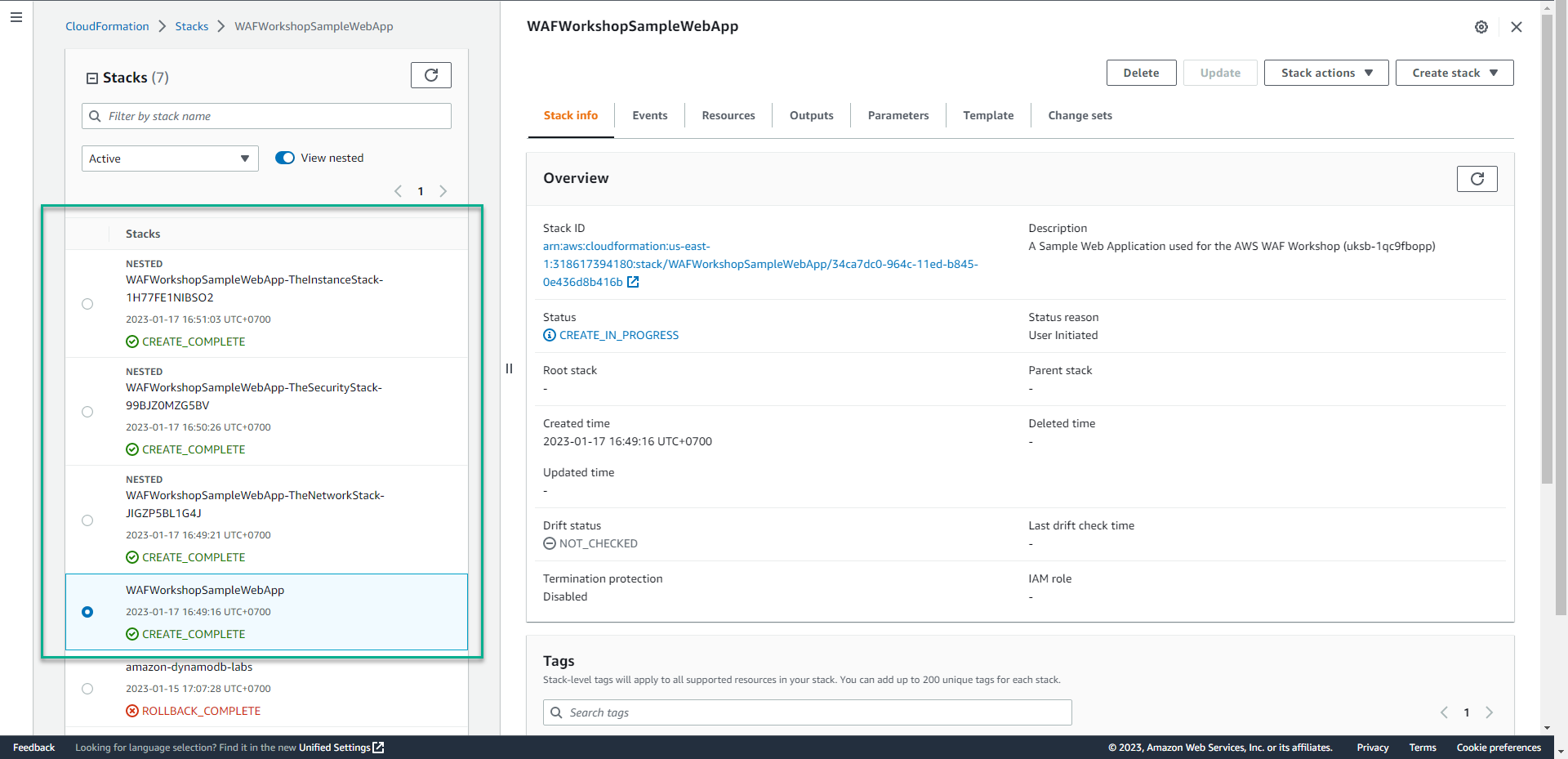This screenshot has width=1568, height=759.
Task: Collapse the Stacks panel header icon
Action: click(x=92, y=78)
